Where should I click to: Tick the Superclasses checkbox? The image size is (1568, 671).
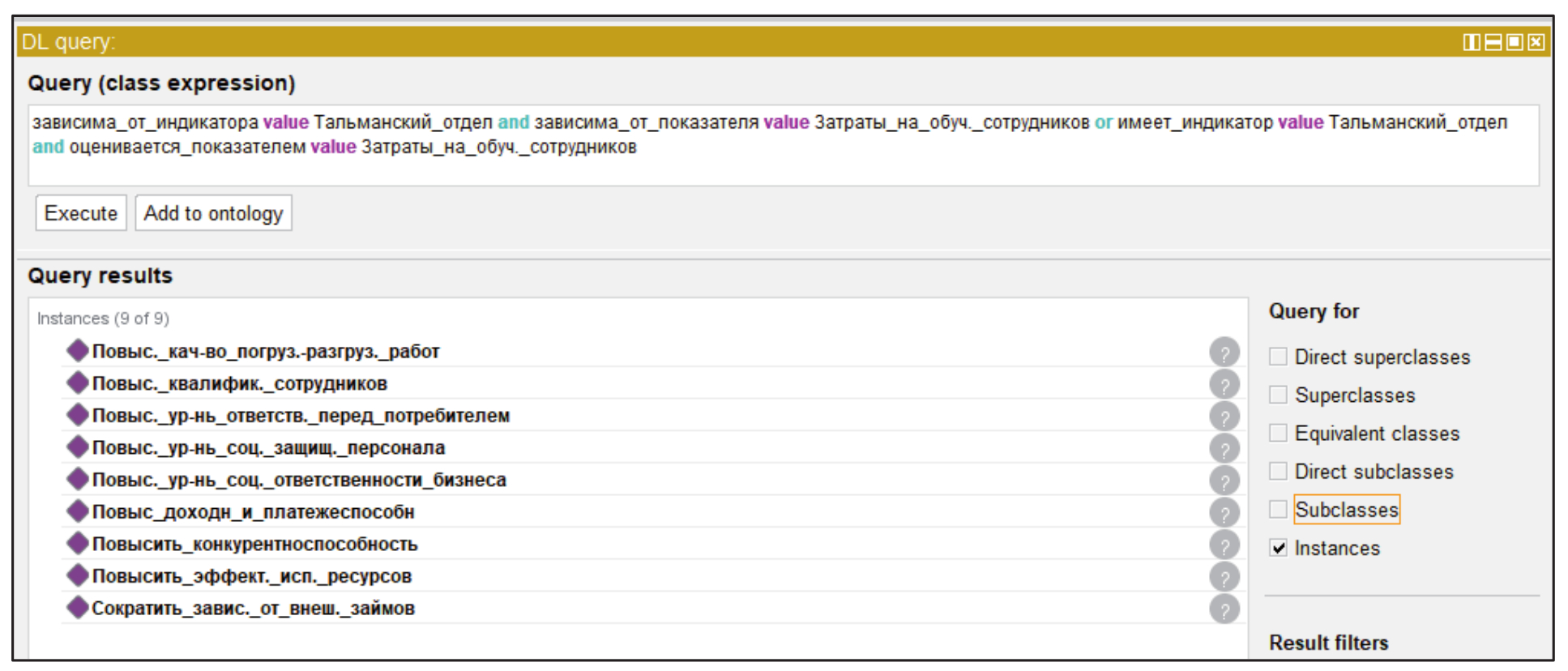coord(1278,395)
